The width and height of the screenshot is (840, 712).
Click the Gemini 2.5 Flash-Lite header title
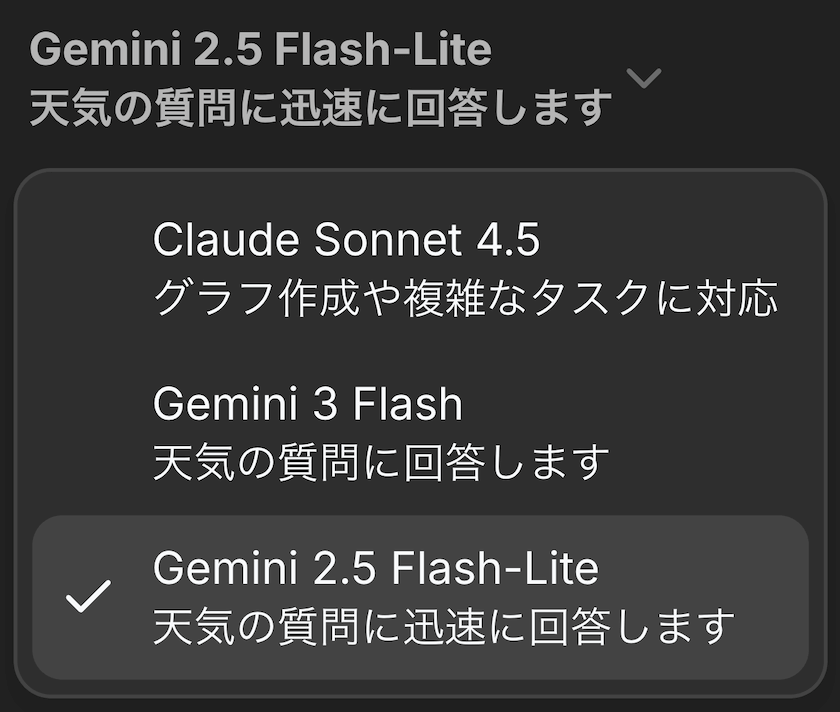[x=260, y=49]
